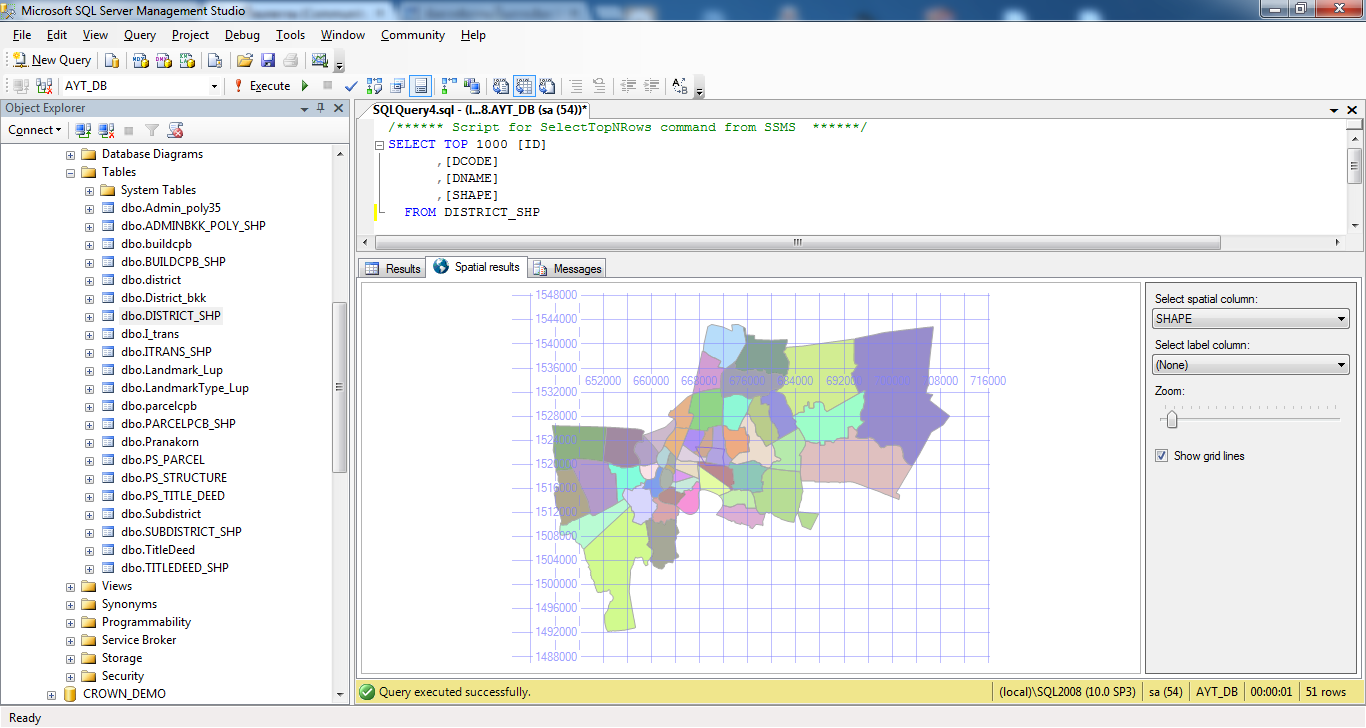The height and width of the screenshot is (728, 1366).
Task: Expand the dbo.DISTRICT_SHP table node
Action: pos(89,317)
